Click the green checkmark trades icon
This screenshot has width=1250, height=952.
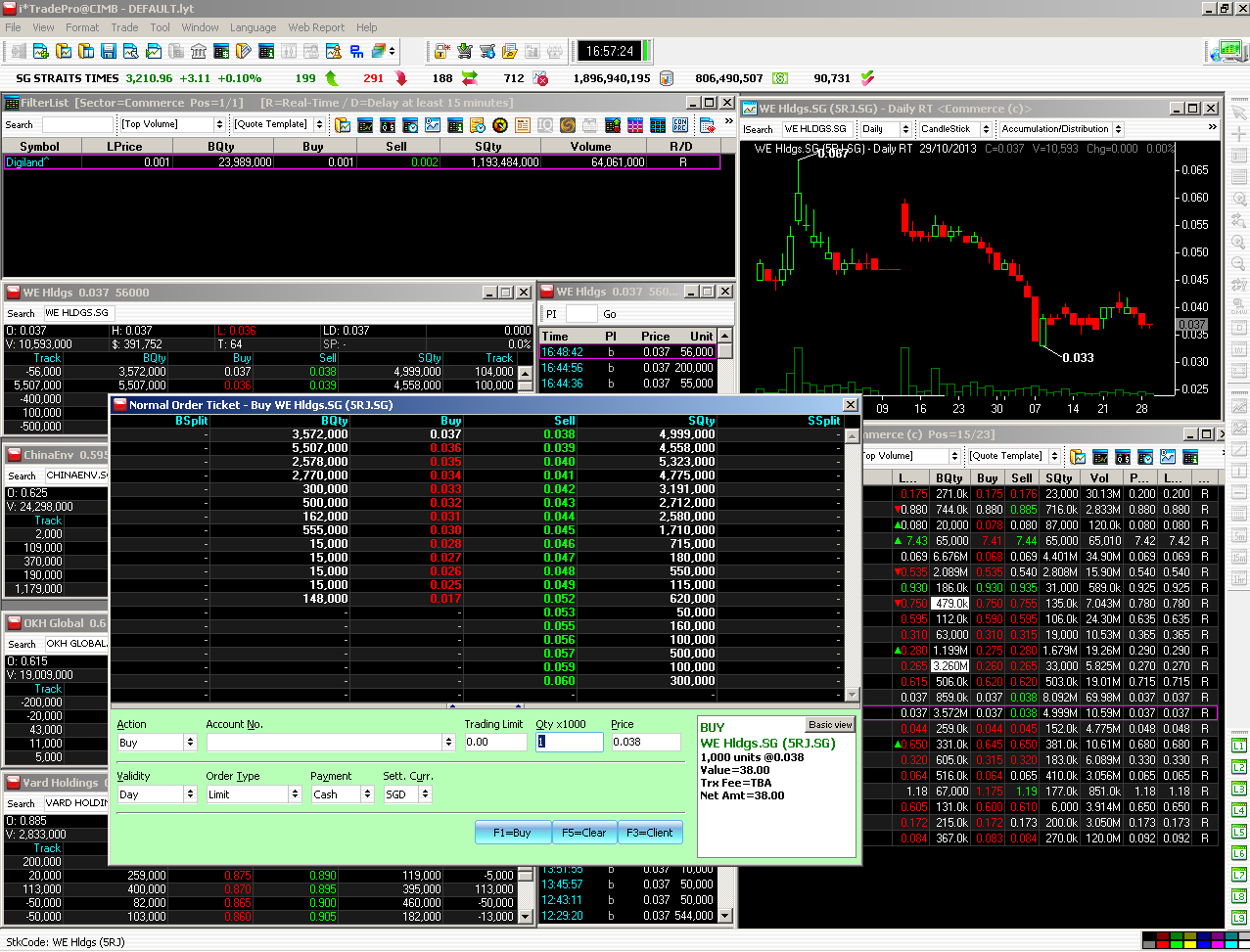[x=868, y=78]
